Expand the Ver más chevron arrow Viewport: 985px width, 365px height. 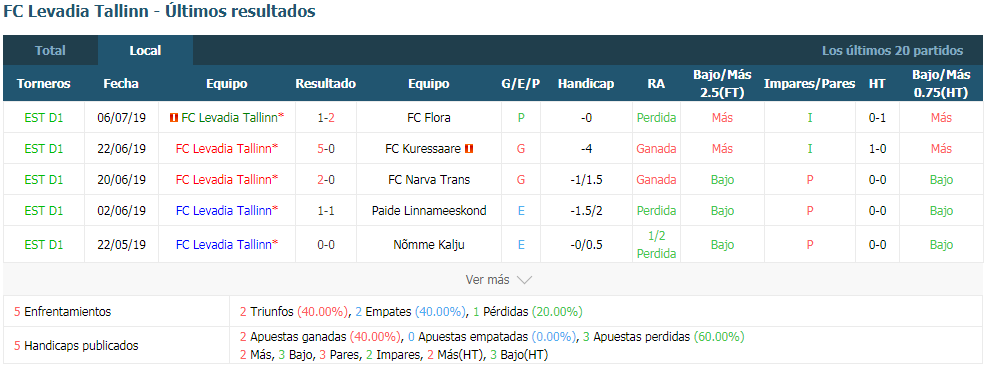pyautogui.click(x=524, y=280)
